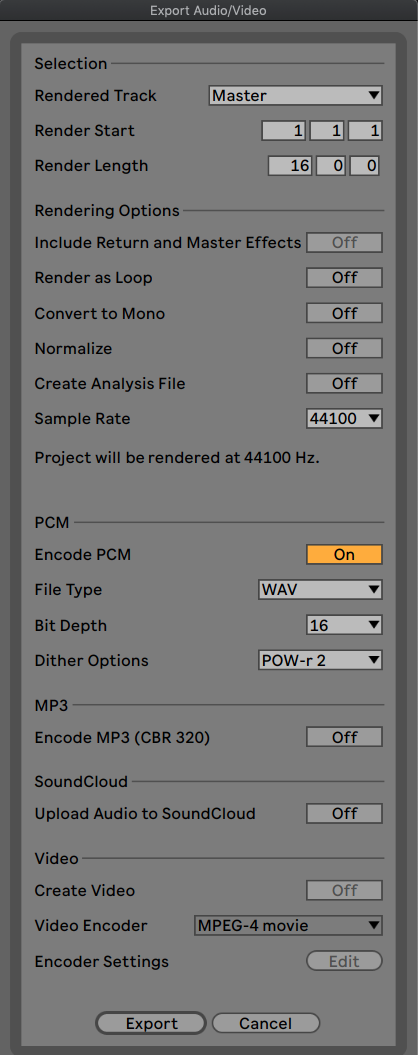Toggle the Create Video switch
Viewport: 418px width, 1055px height.
tap(345, 890)
